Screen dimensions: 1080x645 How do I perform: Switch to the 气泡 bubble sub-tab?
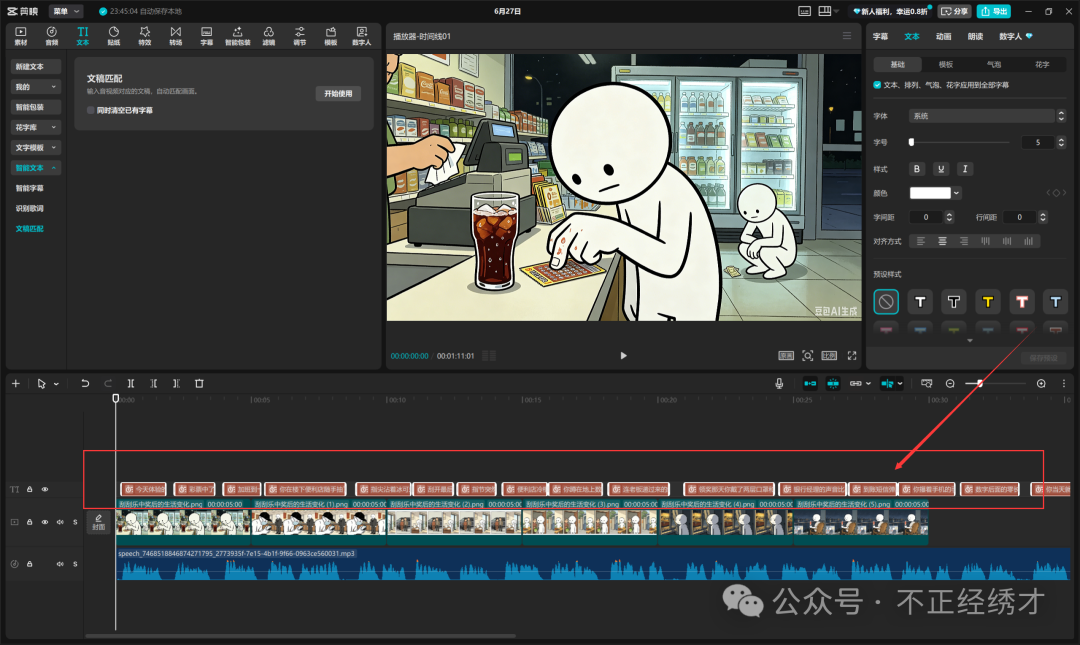[x=994, y=65]
